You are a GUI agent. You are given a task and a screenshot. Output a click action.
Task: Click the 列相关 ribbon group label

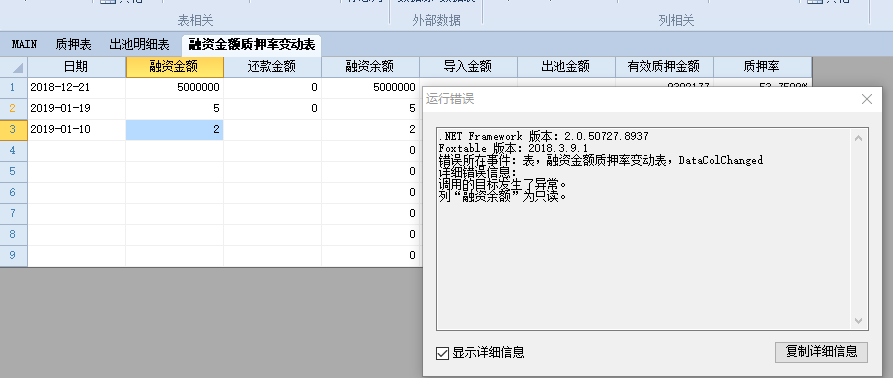tap(676, 20)
